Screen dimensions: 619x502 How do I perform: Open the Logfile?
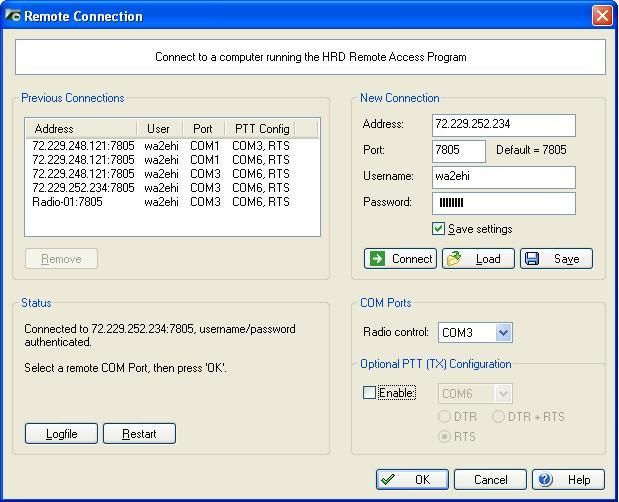pos(61,434)
